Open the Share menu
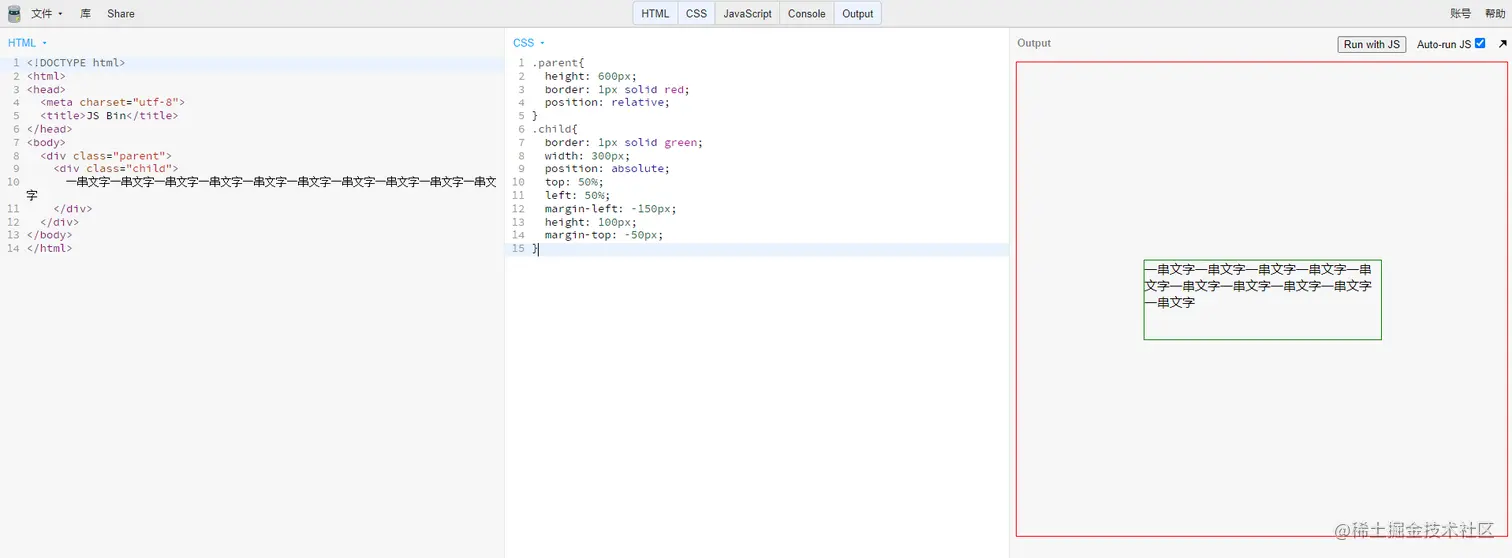Screen dimensions: 1512x558 tap(121, 14)
